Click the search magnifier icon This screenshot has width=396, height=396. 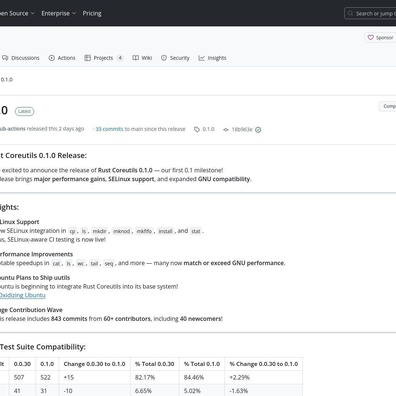click(350, 13)
